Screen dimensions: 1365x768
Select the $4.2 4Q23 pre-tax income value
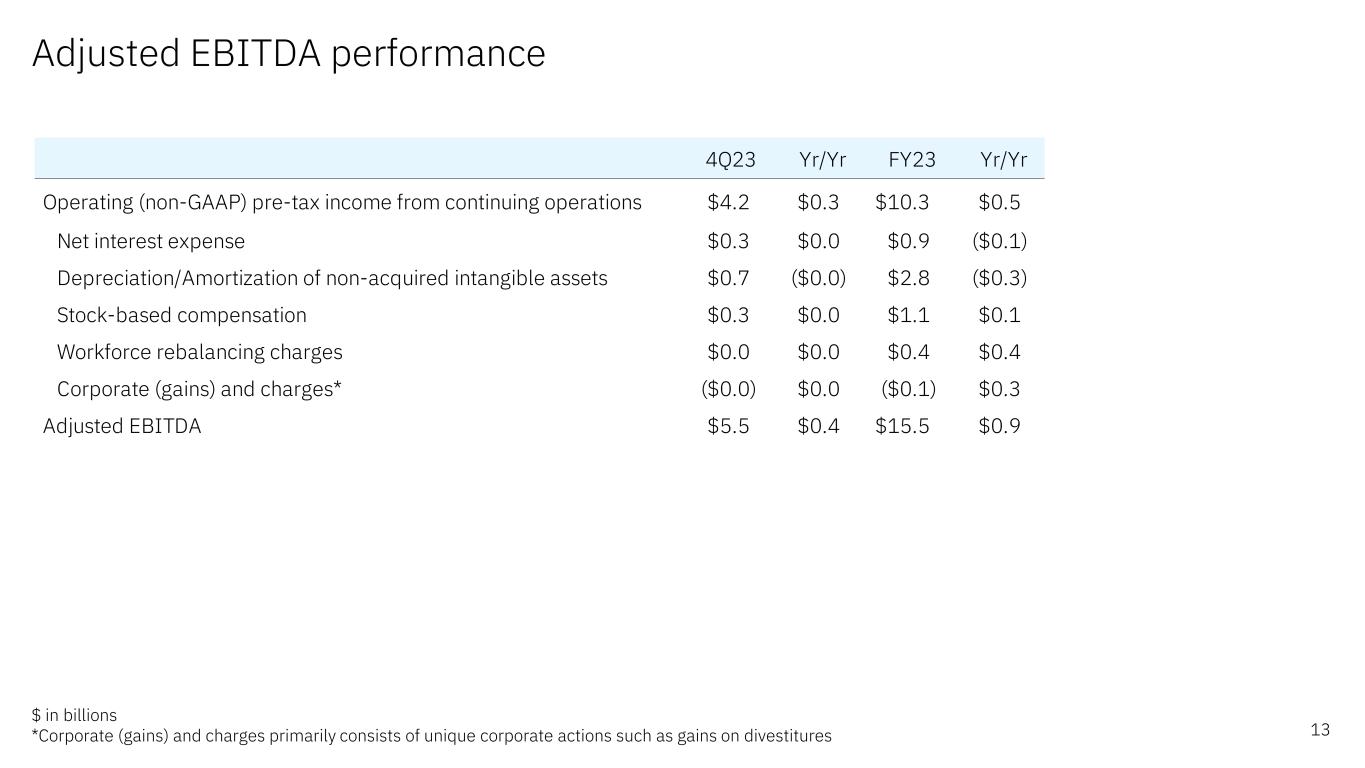tap(728, 203)
